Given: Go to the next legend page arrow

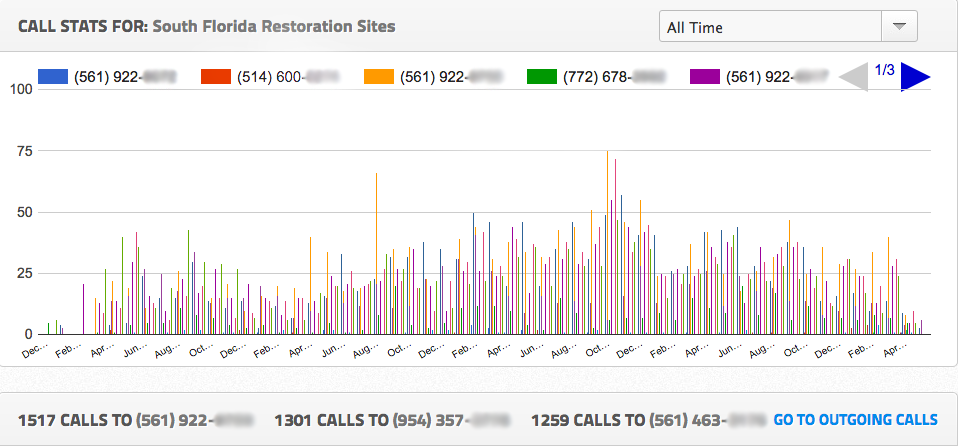Looking at the screenshot, I should [915, 76].
